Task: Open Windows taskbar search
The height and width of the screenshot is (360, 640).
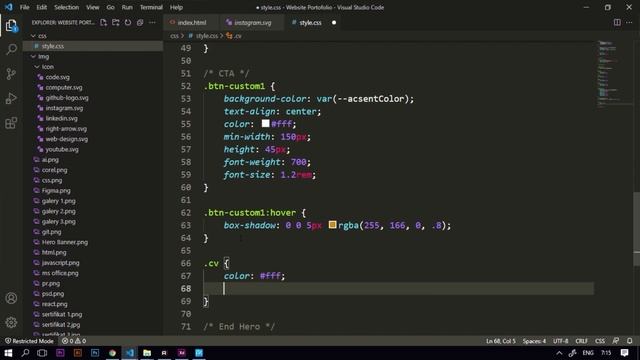Action: click(25, 353)
